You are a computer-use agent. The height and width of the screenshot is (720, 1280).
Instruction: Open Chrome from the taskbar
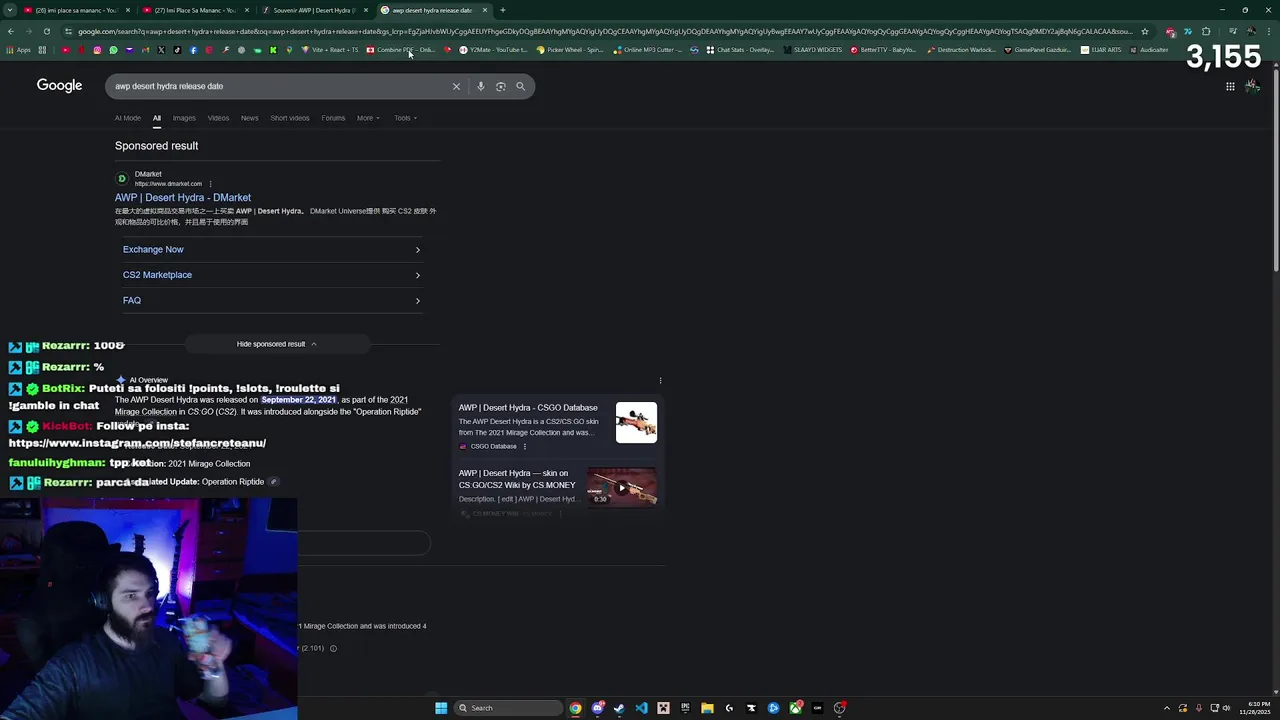coord(575,708)
